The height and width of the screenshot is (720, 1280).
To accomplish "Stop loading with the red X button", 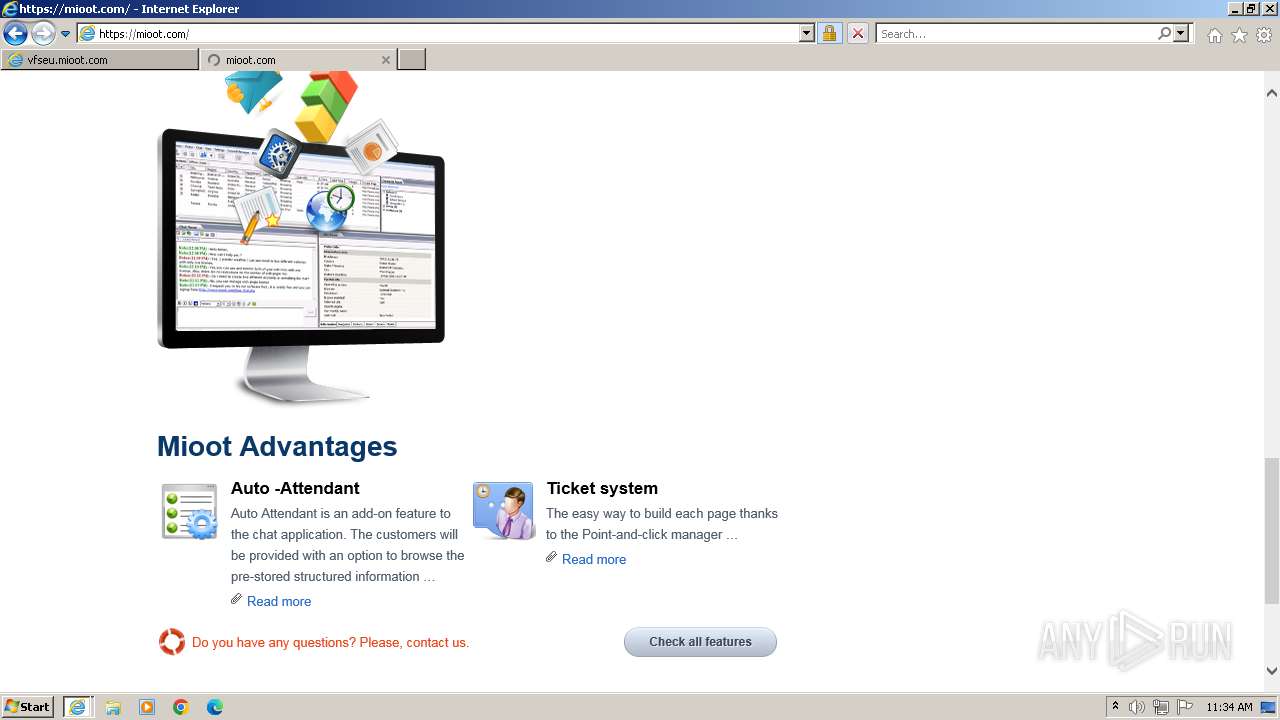I will (857, 34).
